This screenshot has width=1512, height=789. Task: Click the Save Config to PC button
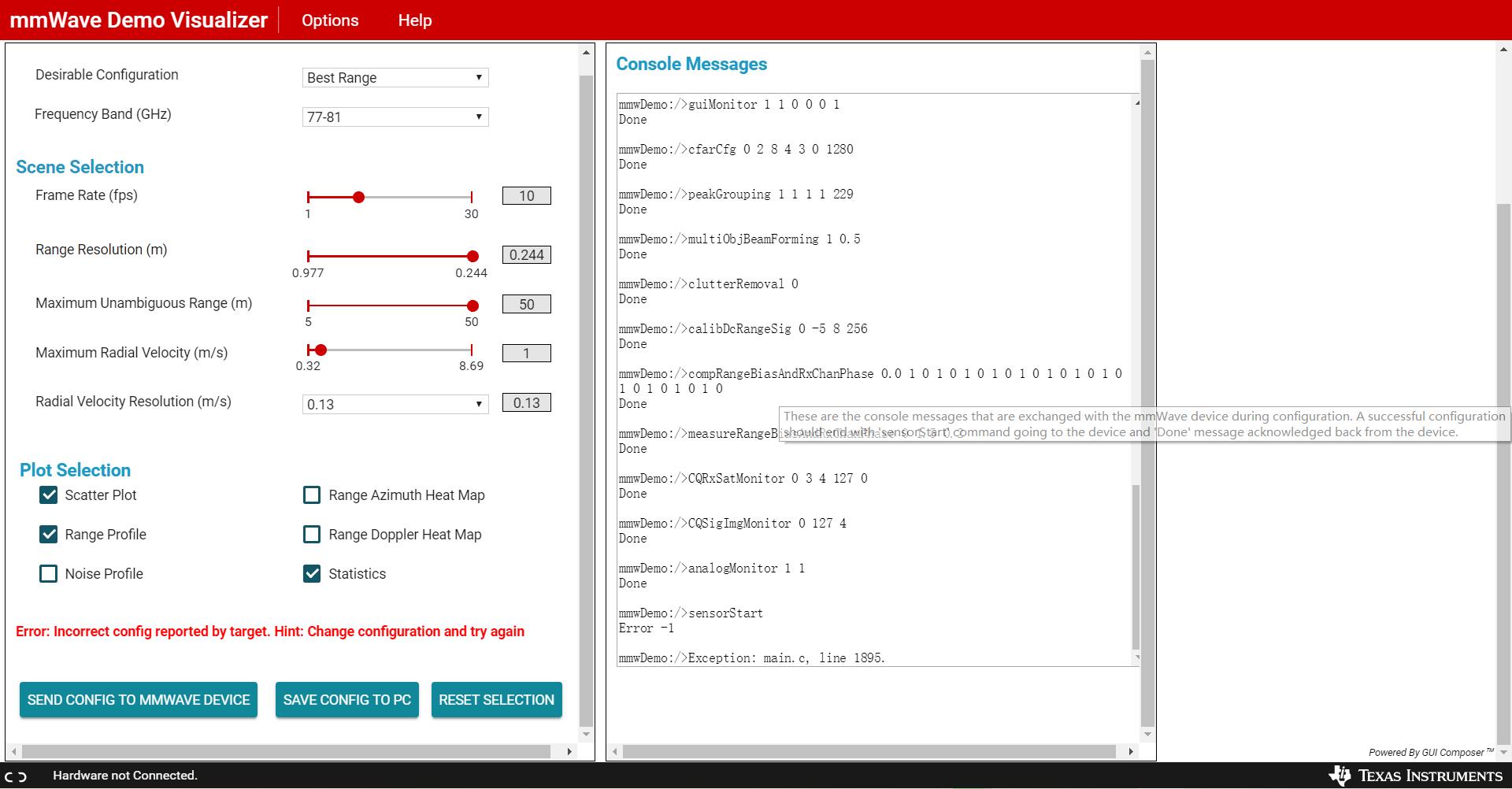pyautogui.click(x=347, y=699)
